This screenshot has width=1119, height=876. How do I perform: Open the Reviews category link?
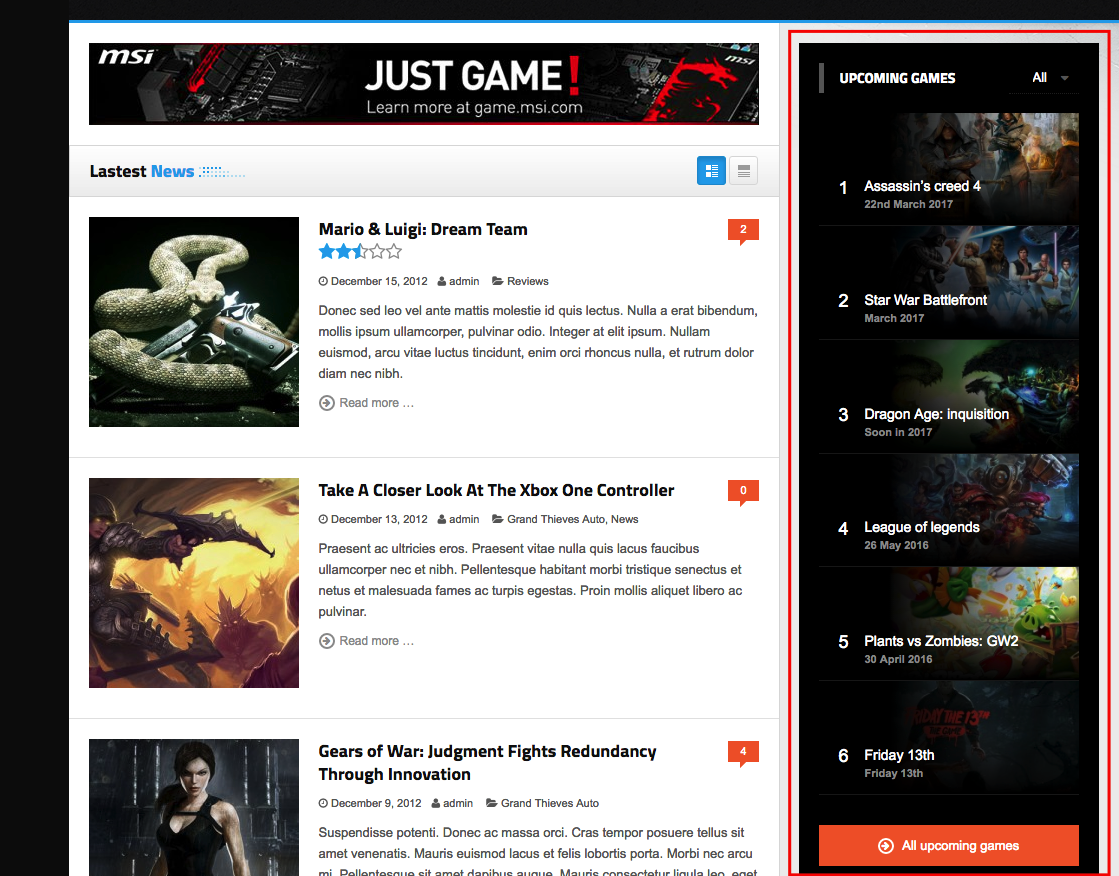527,281
